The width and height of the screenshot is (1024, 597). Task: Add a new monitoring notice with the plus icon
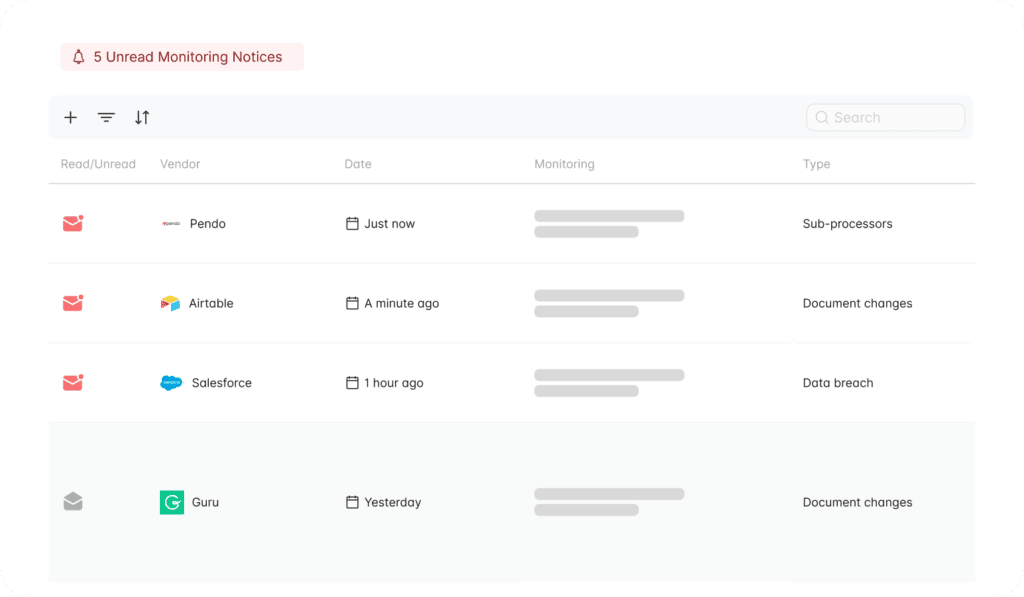[70, 117]
